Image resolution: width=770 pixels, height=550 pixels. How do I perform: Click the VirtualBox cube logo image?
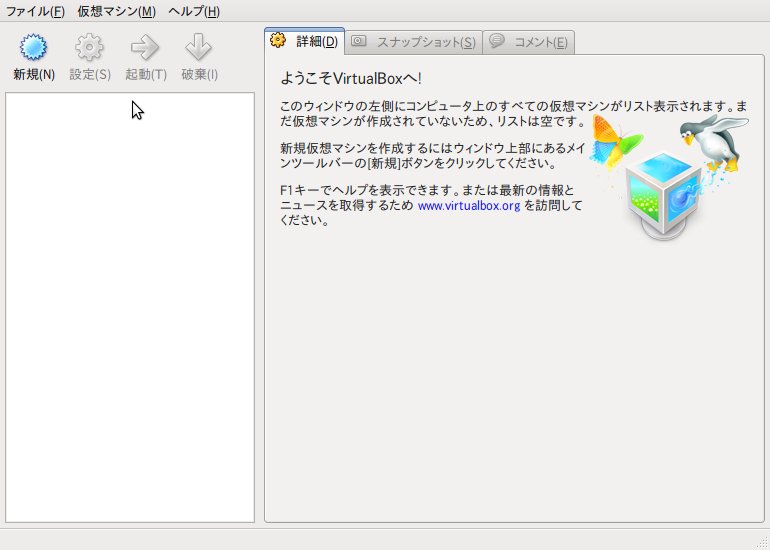click(x=663, y=196)
